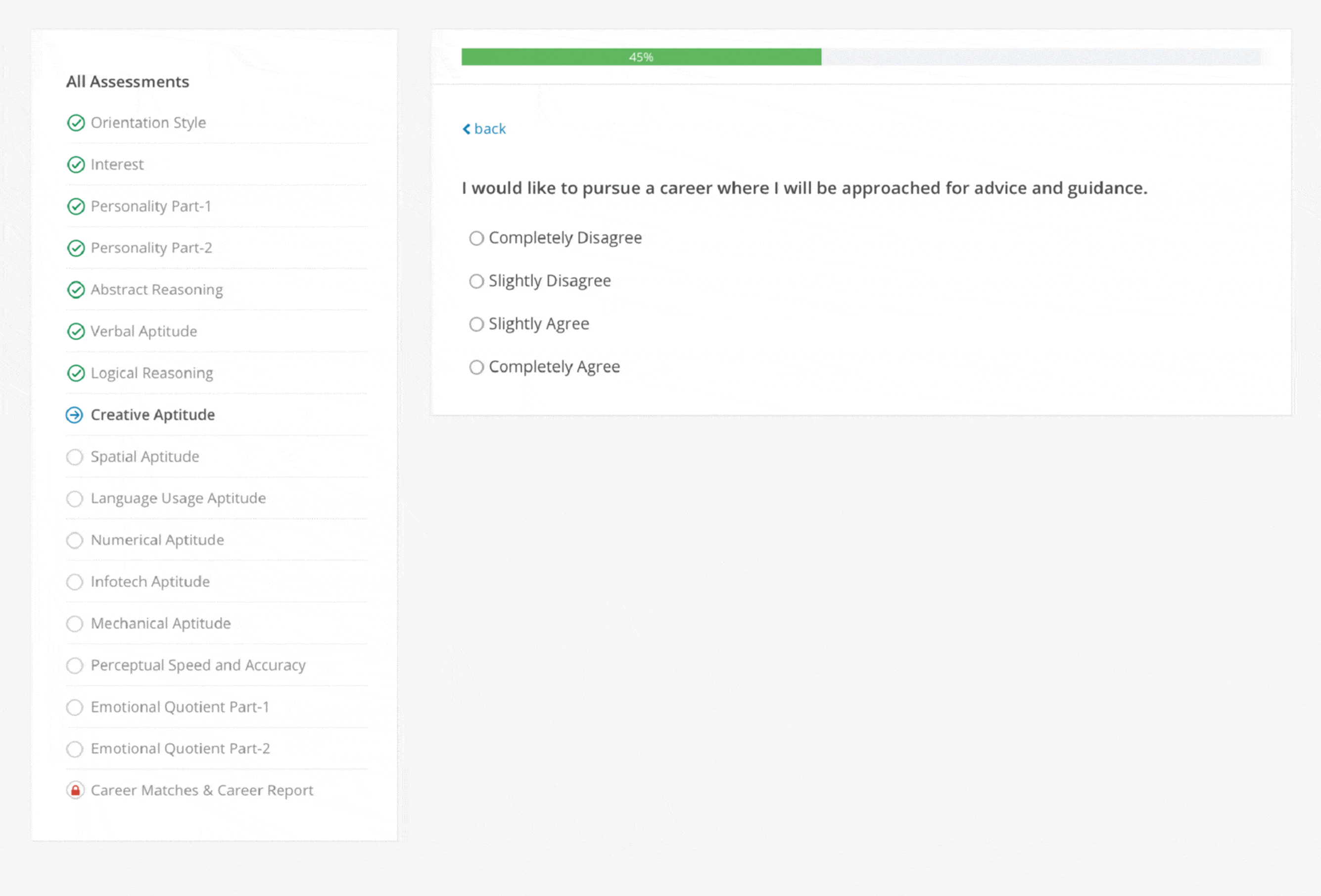Click the green check icon by Logical Reasoning

tap(76, 373)
